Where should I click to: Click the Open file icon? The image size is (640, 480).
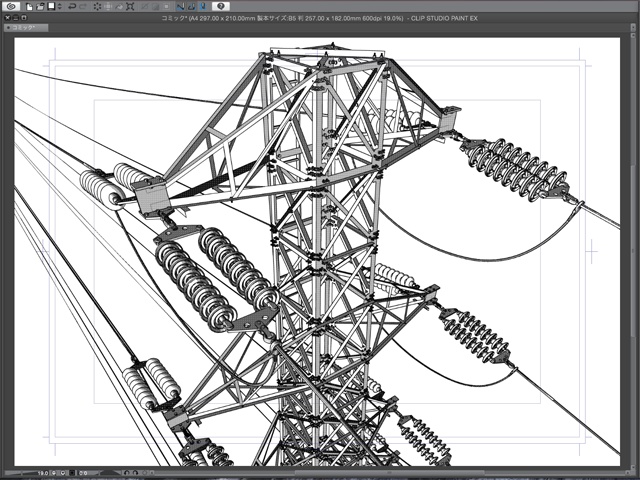pos(41,6)
